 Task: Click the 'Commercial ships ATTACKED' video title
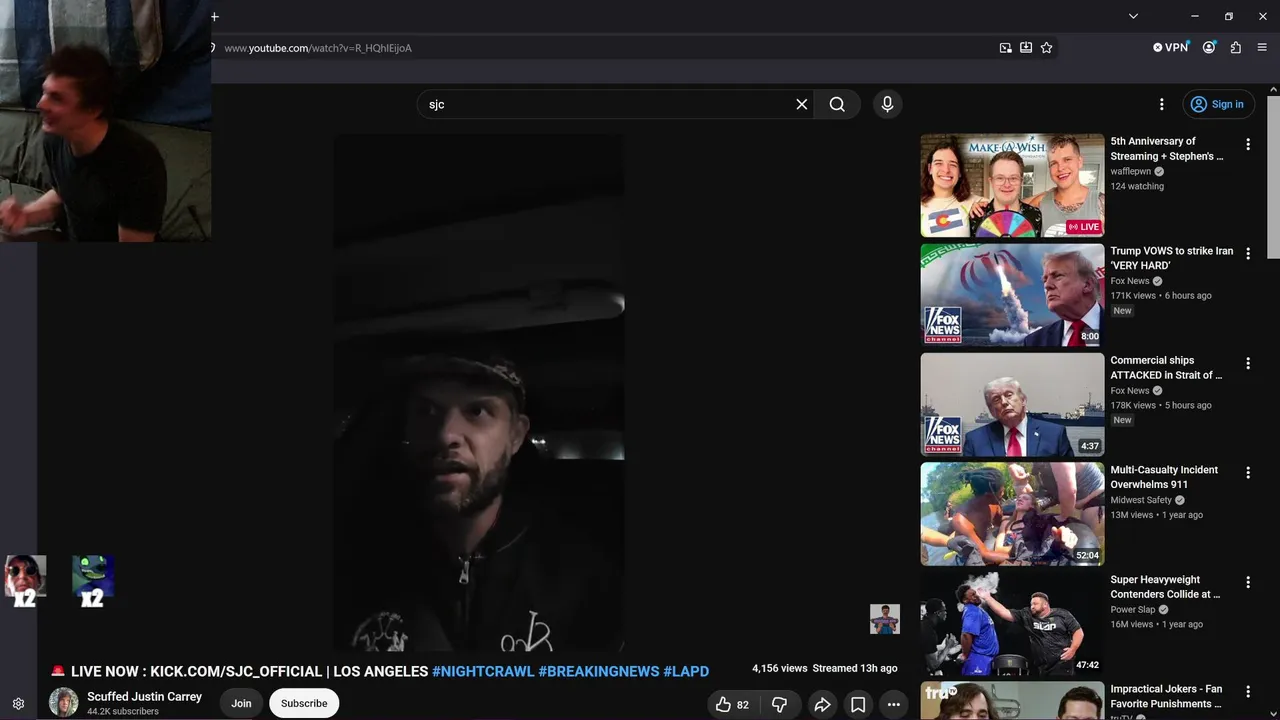coord(1166,368)
